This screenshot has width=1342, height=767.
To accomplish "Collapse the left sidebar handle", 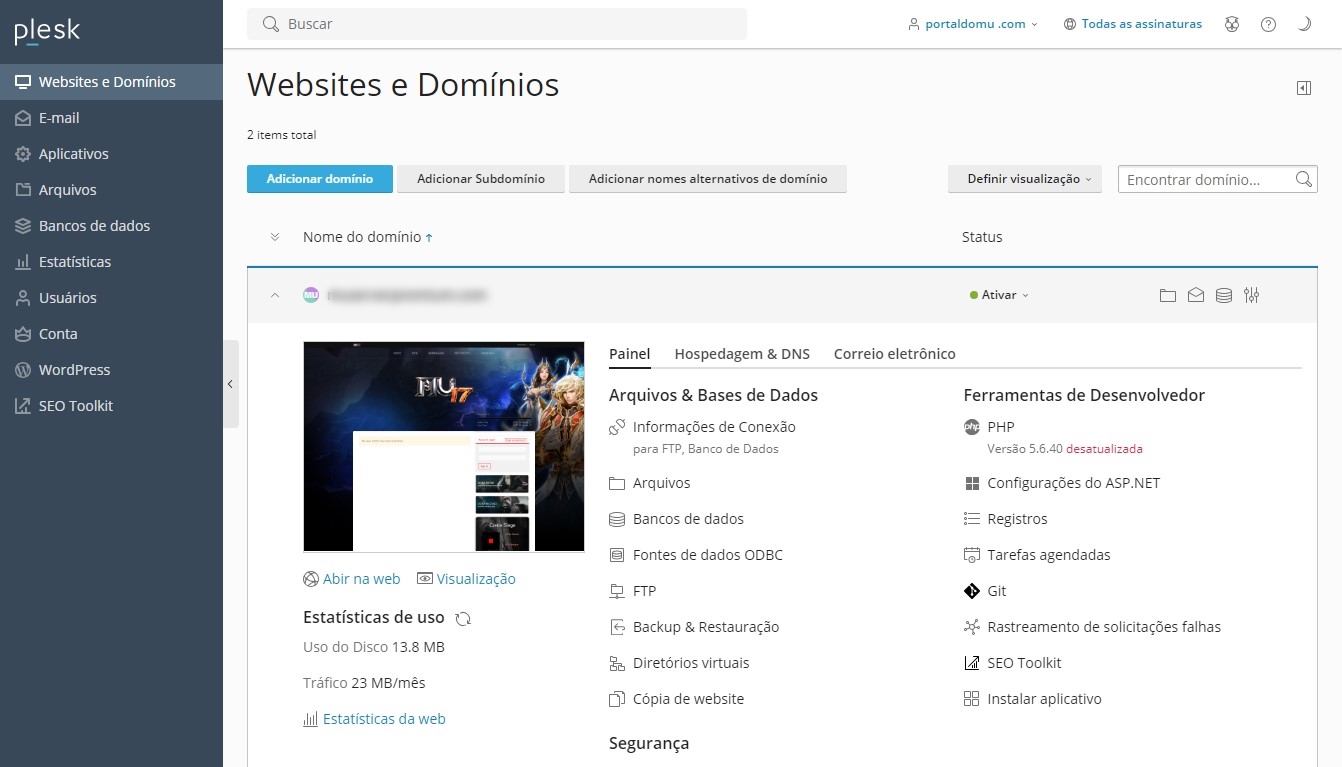I will [231, 384].
